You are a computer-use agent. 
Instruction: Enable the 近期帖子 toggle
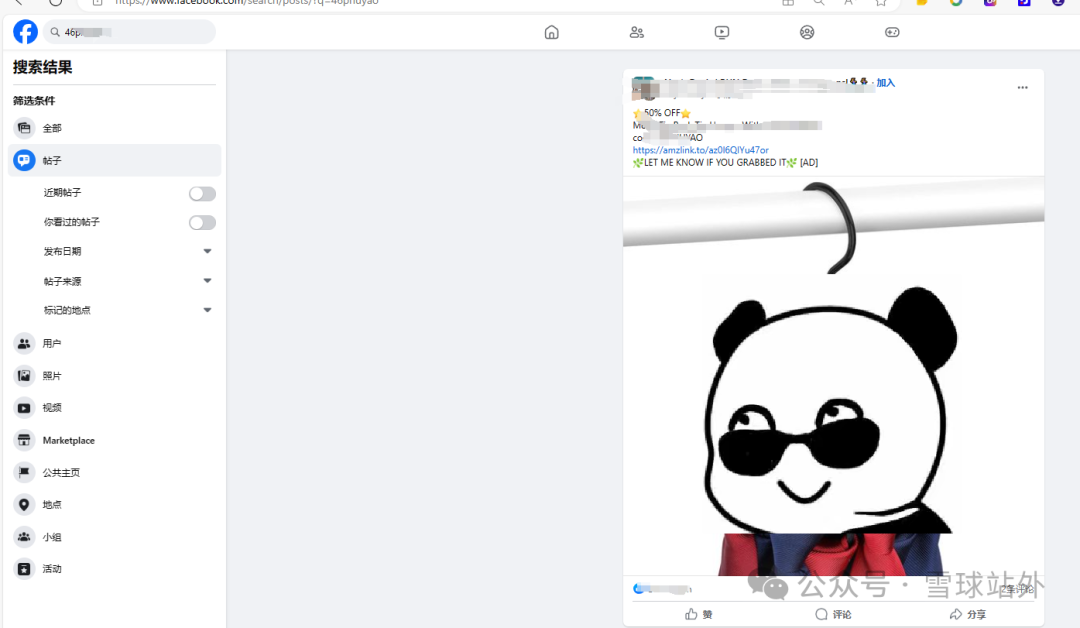point(202,193)
